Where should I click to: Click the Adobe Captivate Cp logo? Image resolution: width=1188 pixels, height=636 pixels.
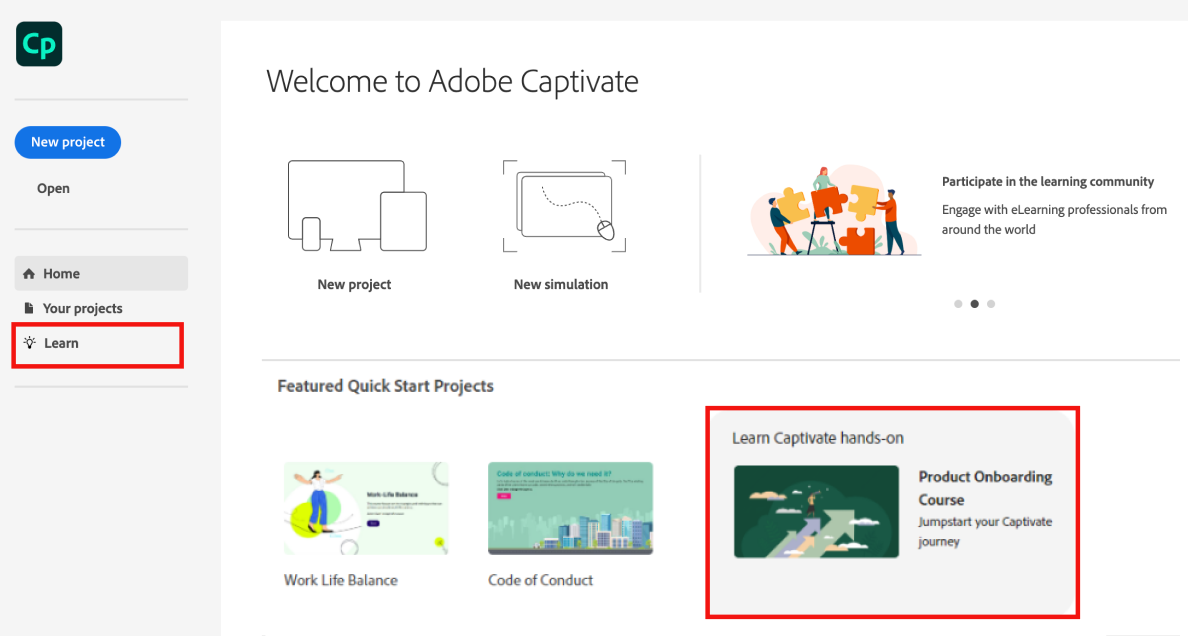click(39, 45)
